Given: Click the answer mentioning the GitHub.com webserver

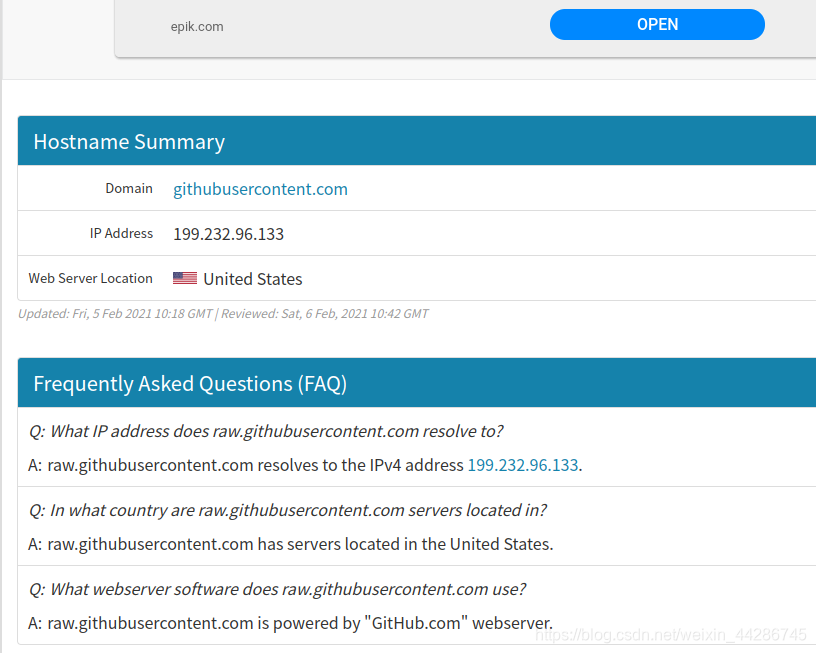Looking at the screenshot, I should tap(290, 623).
